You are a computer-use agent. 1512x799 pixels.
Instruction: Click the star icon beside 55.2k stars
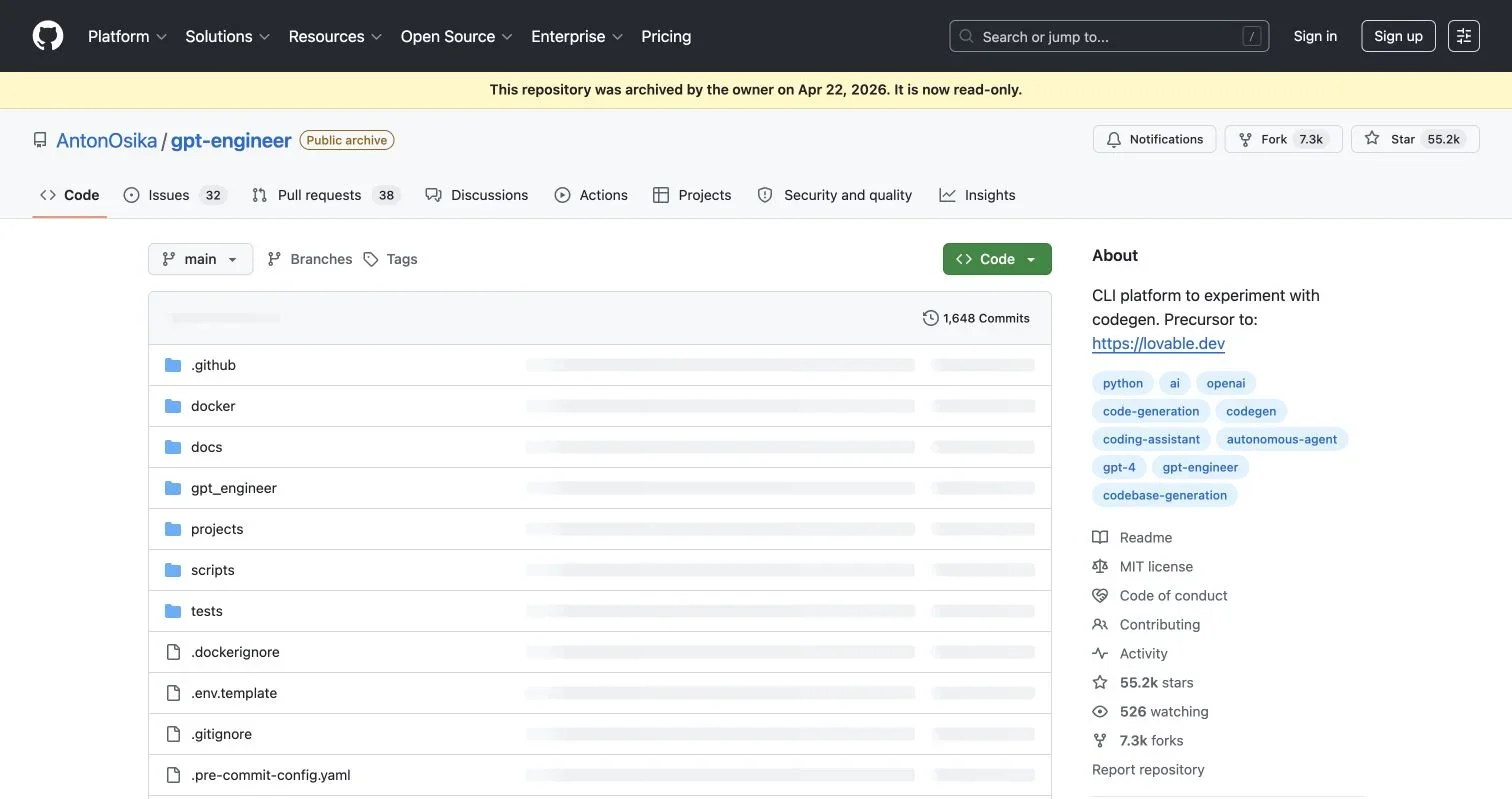coord(1100,682)
